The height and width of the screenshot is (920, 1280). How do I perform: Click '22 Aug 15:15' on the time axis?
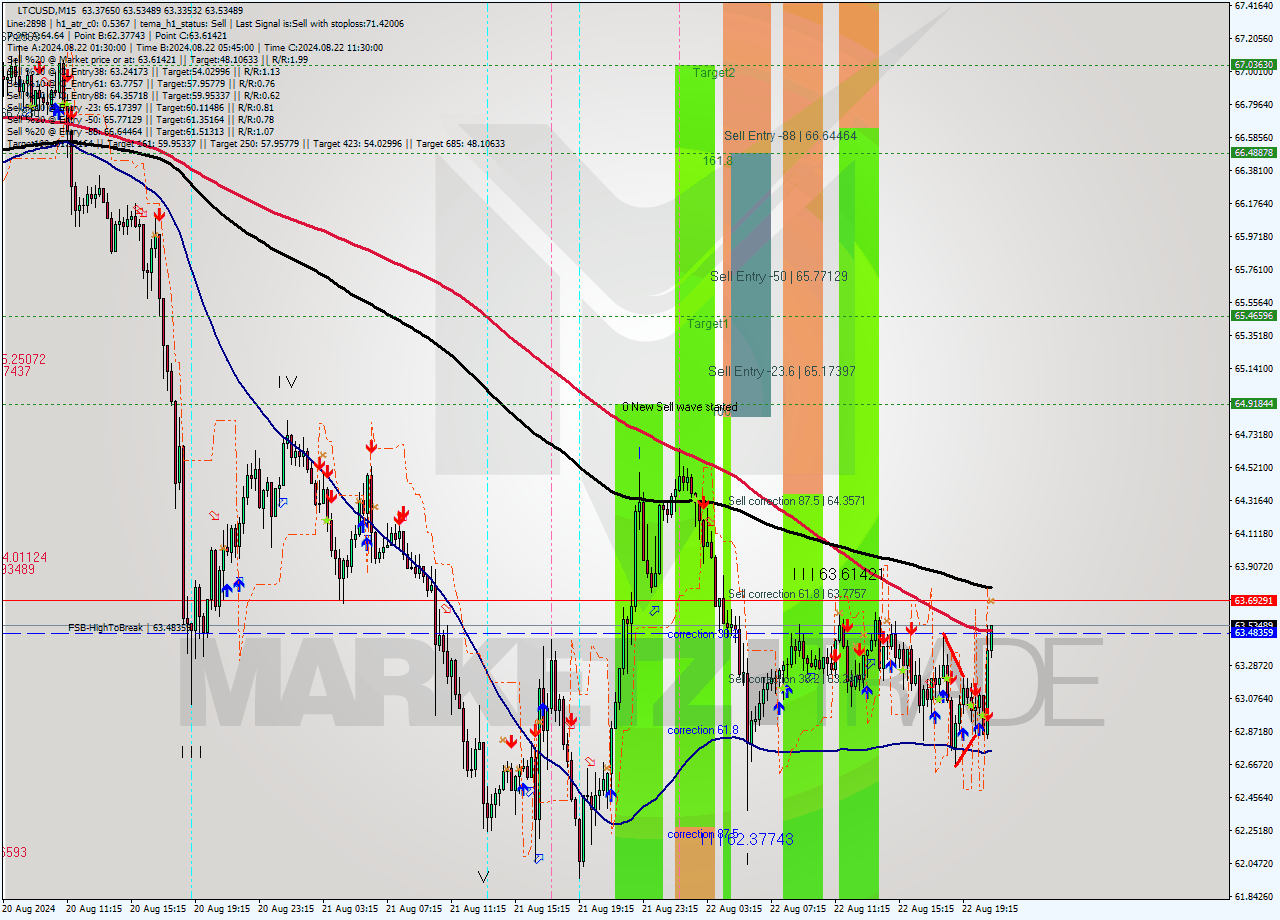pos(926,909)
